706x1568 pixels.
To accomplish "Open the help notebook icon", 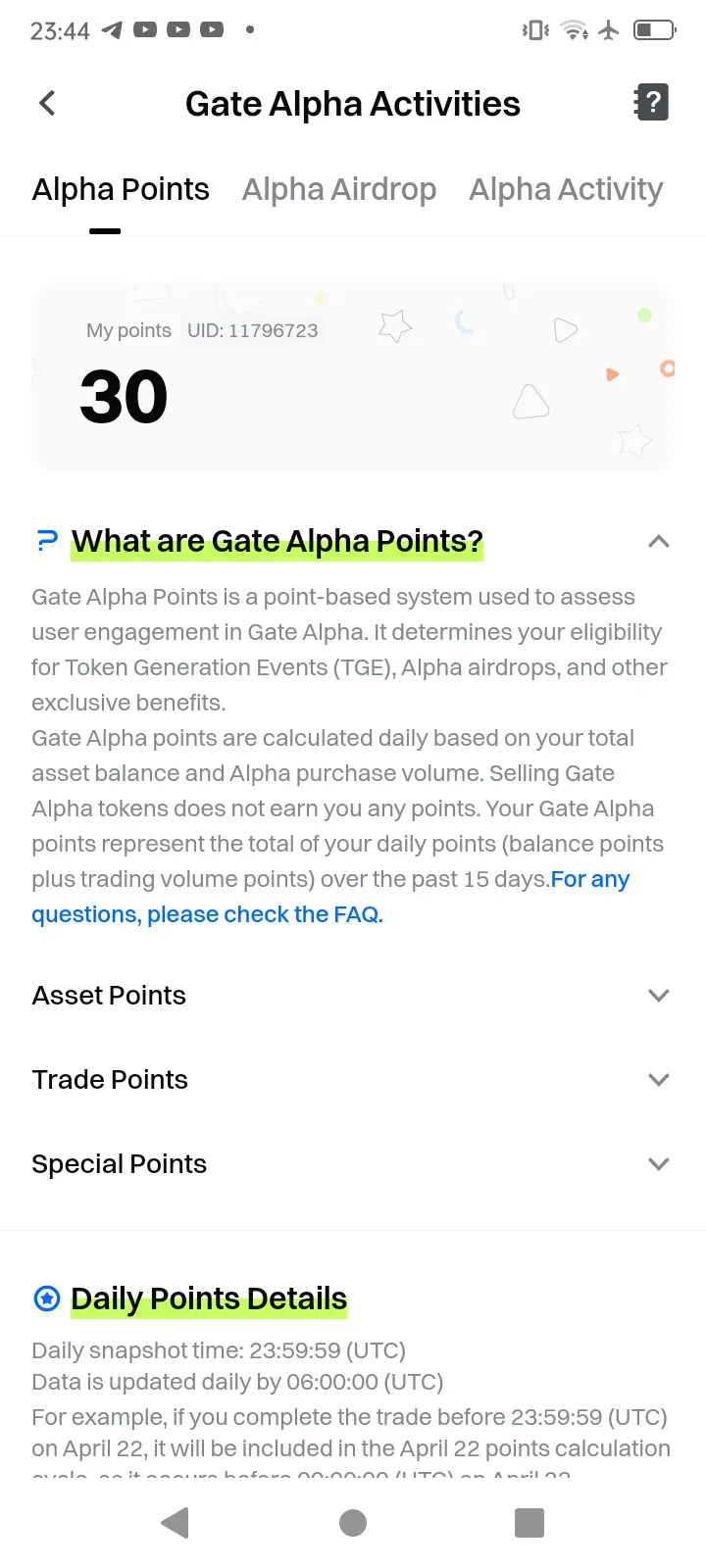I will coord(652,102).
